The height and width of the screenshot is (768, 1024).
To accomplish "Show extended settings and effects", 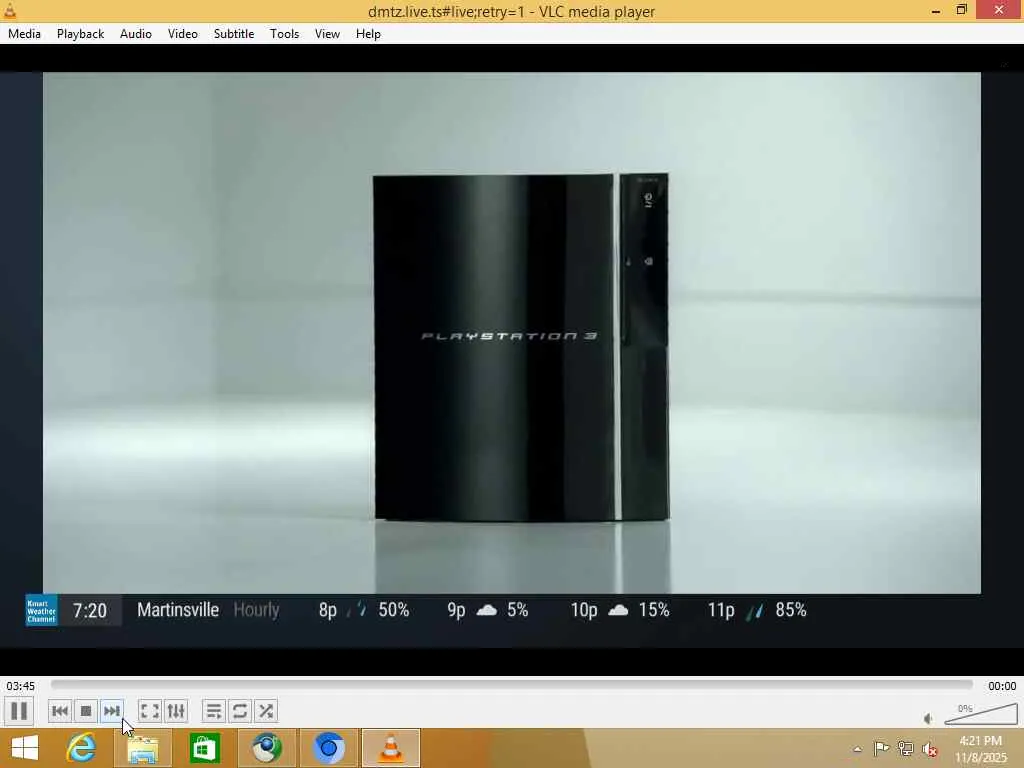I will (x=176, y=711).
